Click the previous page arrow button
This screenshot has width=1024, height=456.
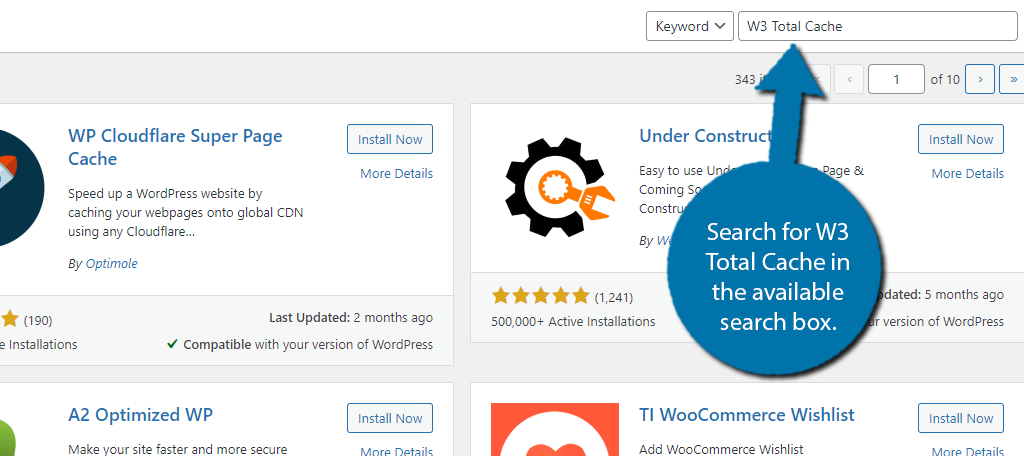(x=849, y=79)
